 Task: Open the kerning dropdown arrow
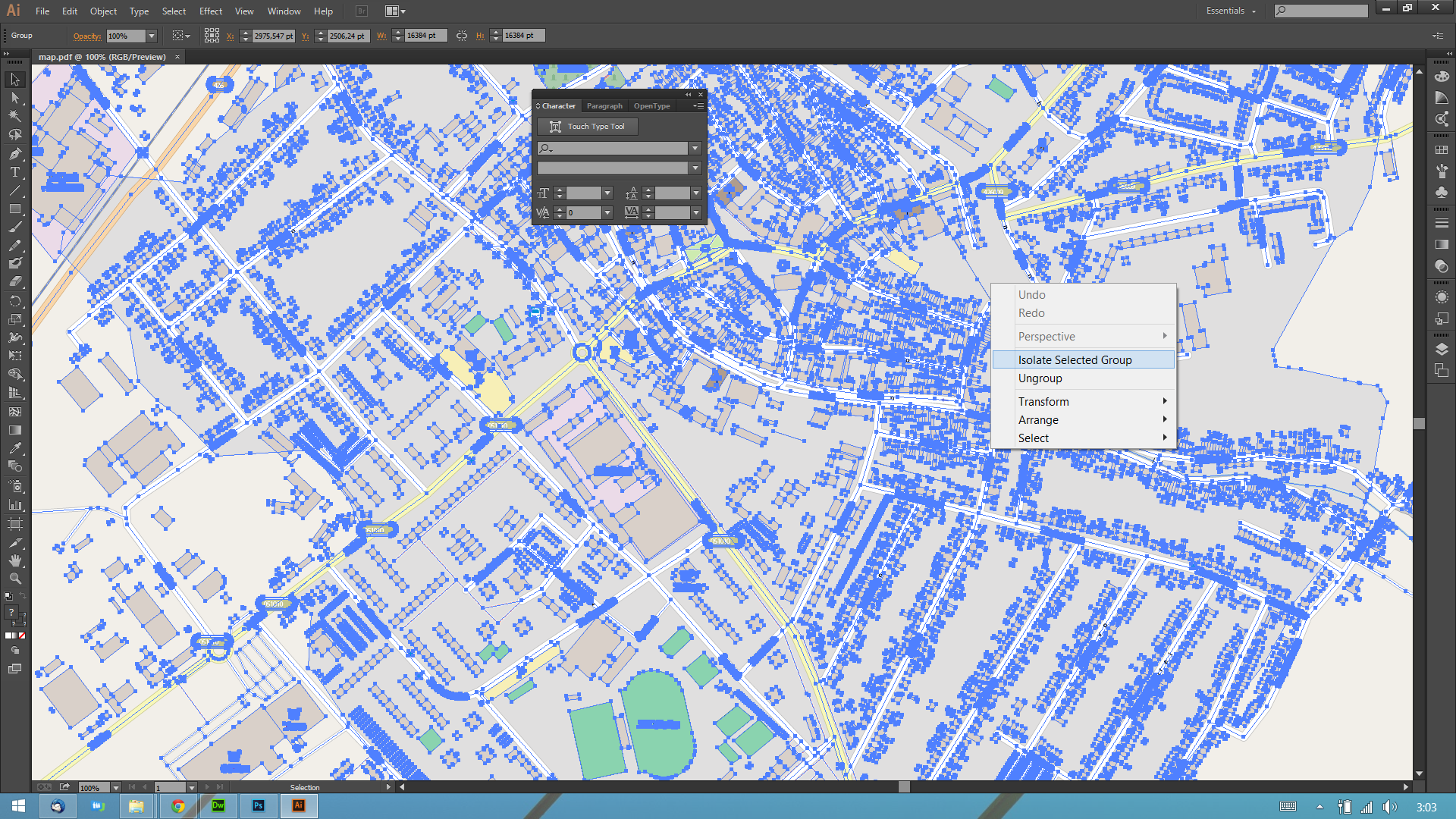click(x=607, y=213)
